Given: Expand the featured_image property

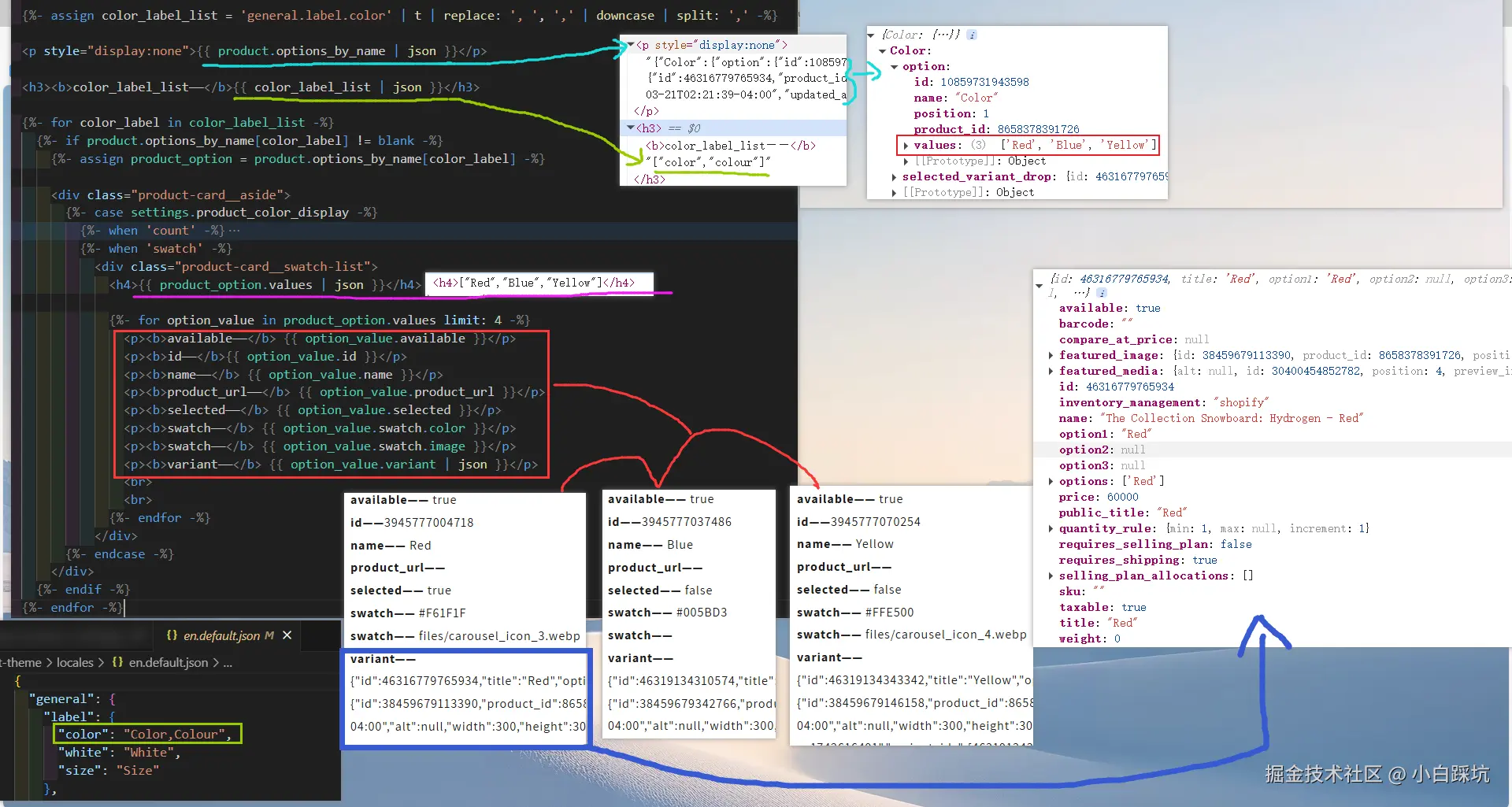Looking at the screenshot, I should pyautogui.click(x=1051, y=355).
